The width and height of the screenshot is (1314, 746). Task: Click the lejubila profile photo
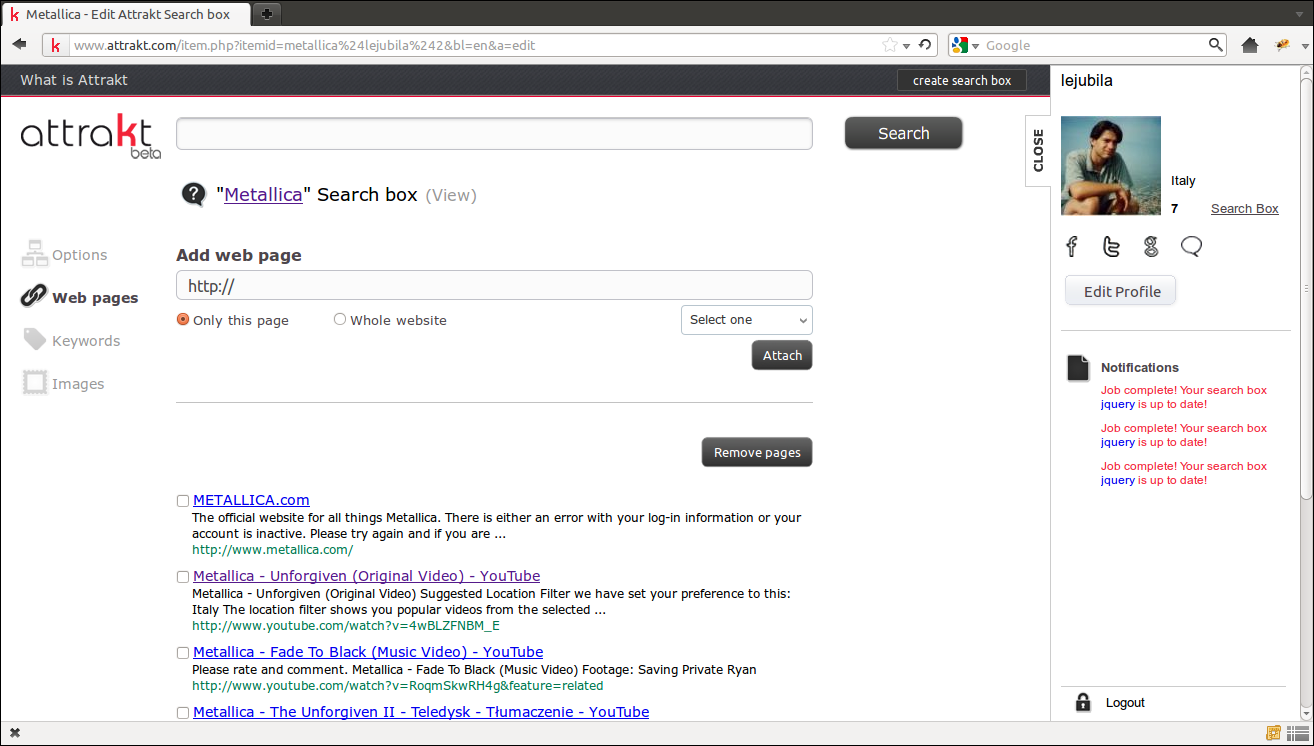(x=1111, y=165)
